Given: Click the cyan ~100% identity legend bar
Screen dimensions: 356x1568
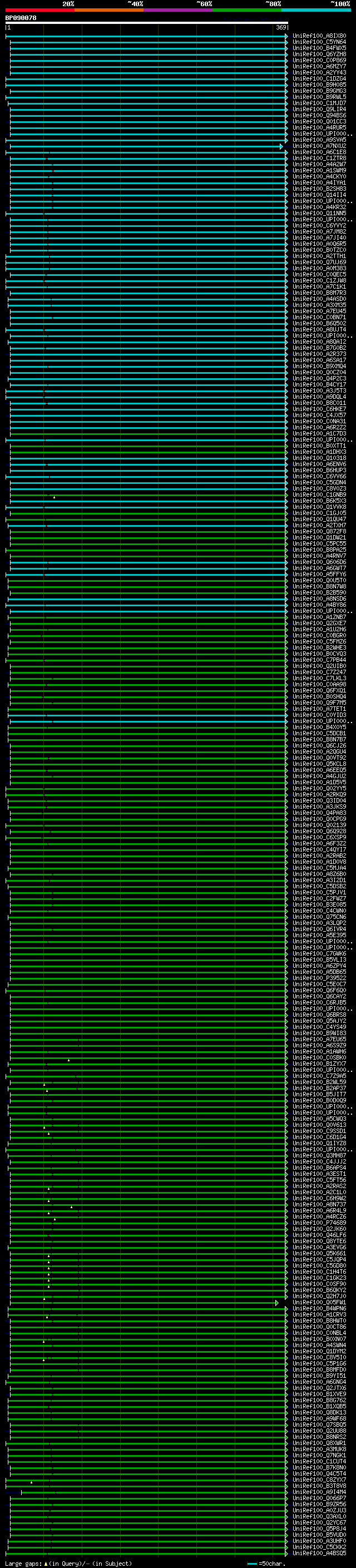Looking at the screenshot, I should pyautogui.click(x=316, y=10).
